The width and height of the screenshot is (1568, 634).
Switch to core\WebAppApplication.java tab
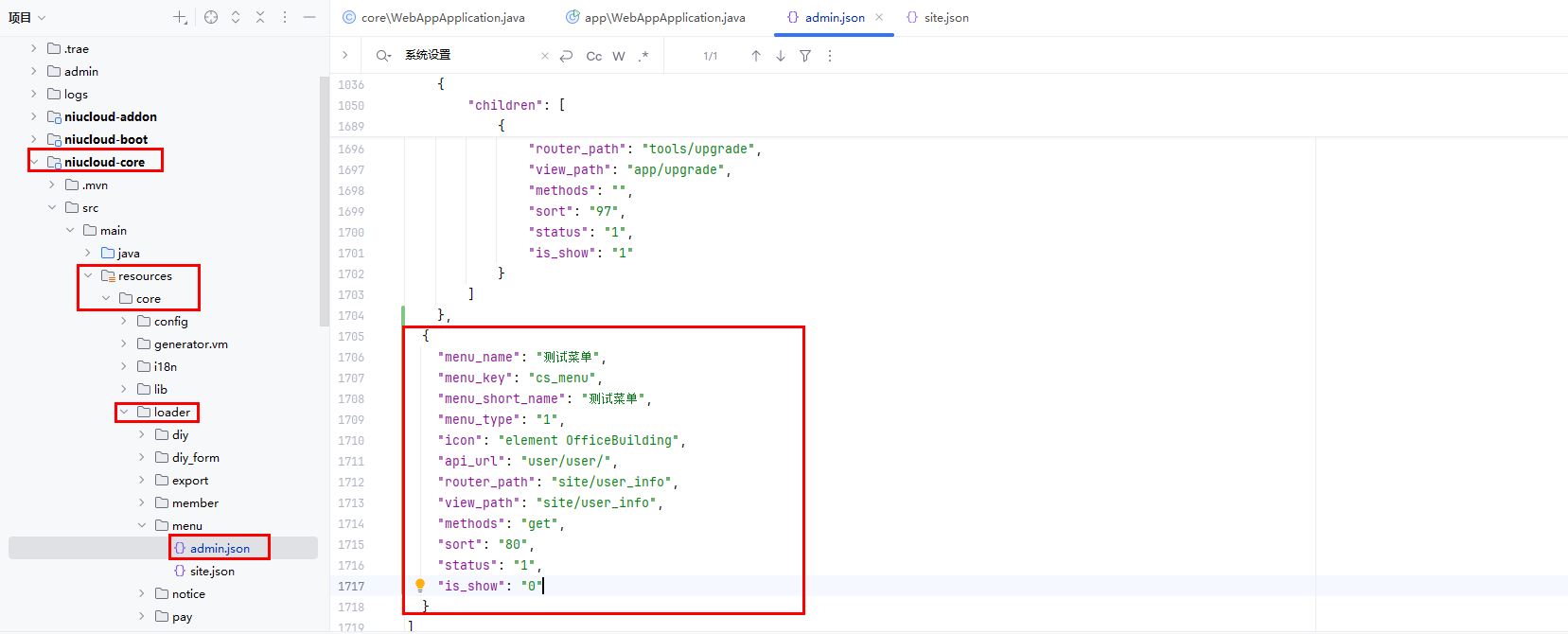[x=433, y=17]
